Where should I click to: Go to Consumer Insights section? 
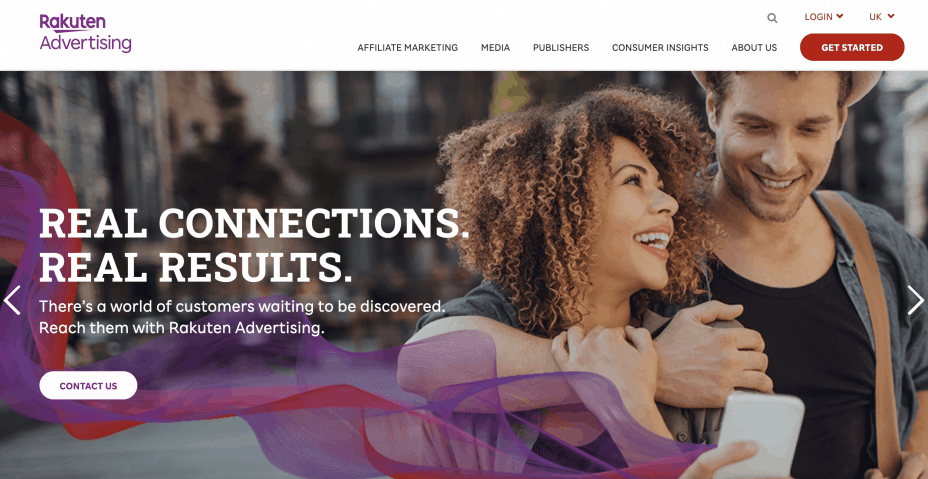point(660,47)
